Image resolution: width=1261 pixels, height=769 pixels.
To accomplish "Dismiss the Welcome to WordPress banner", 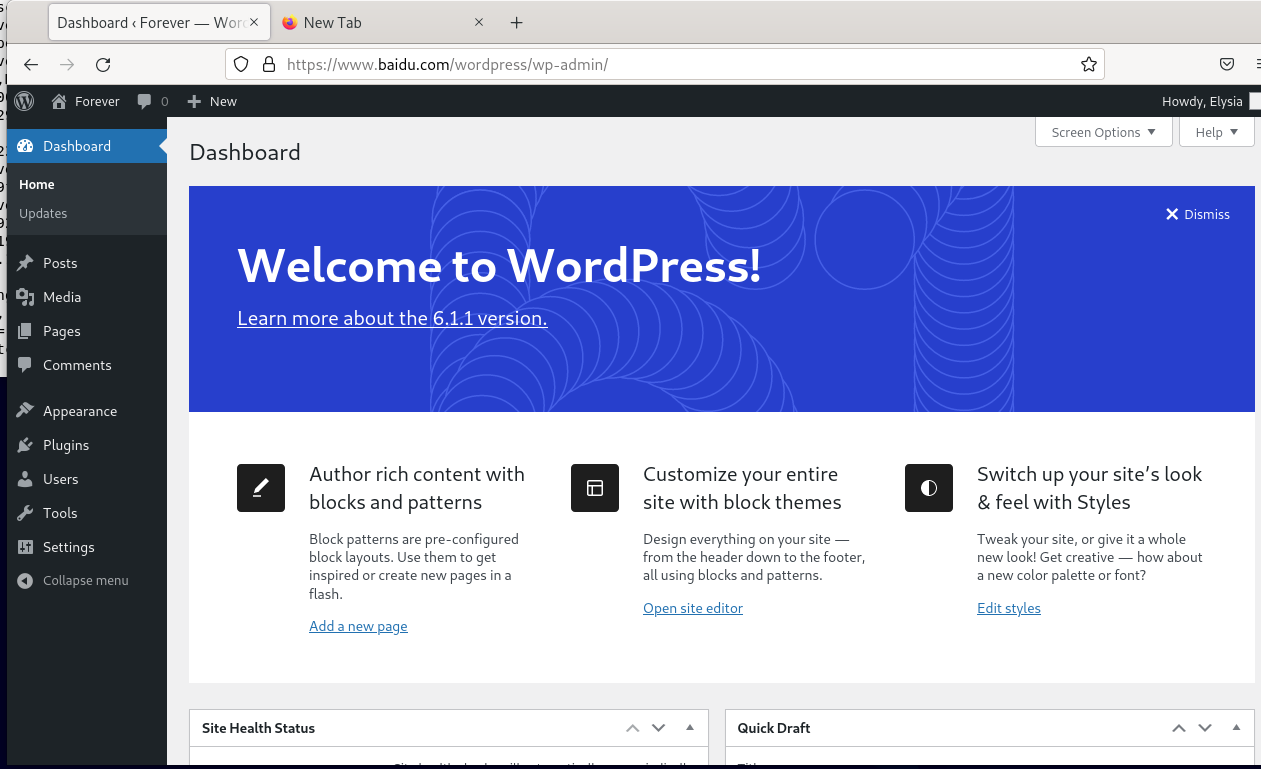I will [1198, 214].
